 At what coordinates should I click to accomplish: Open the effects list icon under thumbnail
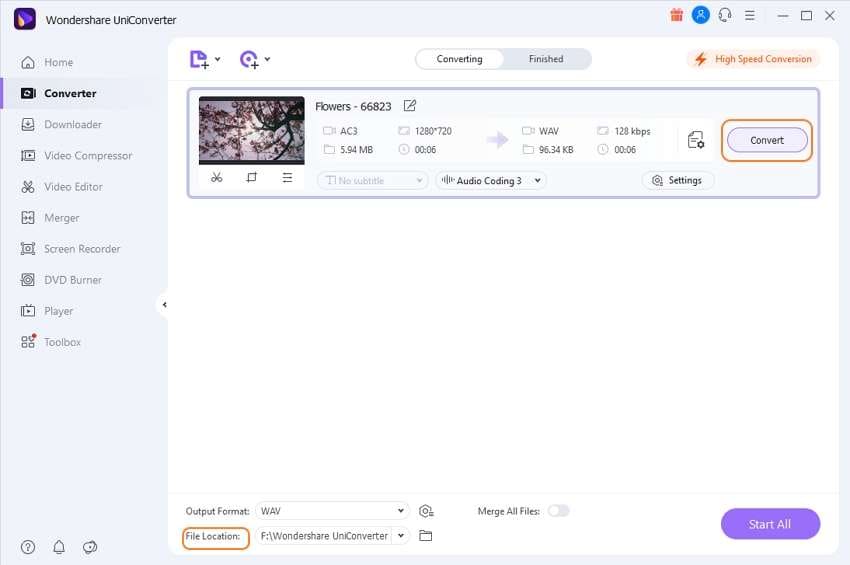coord(287,177)
